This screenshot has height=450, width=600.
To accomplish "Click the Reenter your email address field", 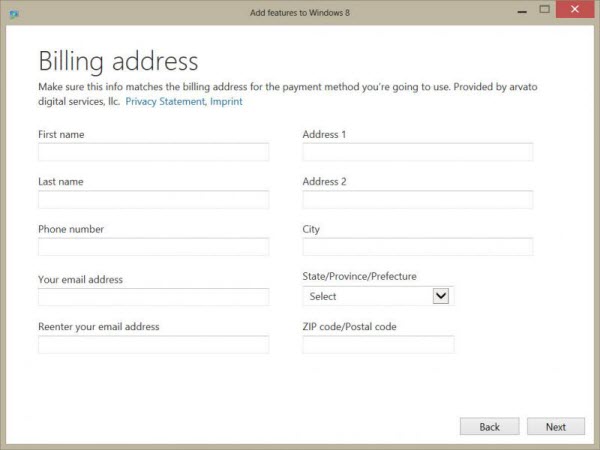I will [153, 344].
